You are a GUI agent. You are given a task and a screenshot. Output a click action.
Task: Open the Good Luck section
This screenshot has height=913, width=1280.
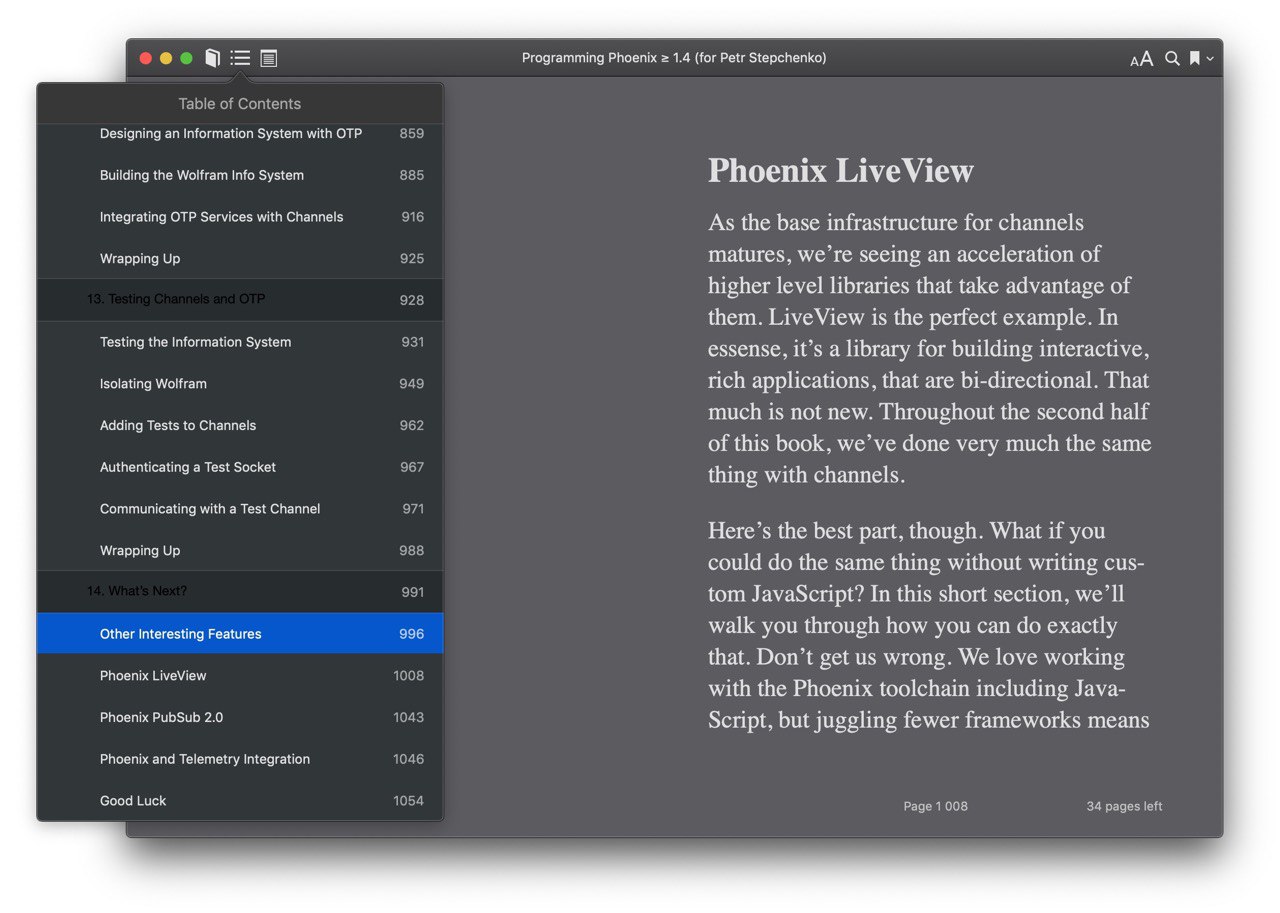click(x=240, y=801)
